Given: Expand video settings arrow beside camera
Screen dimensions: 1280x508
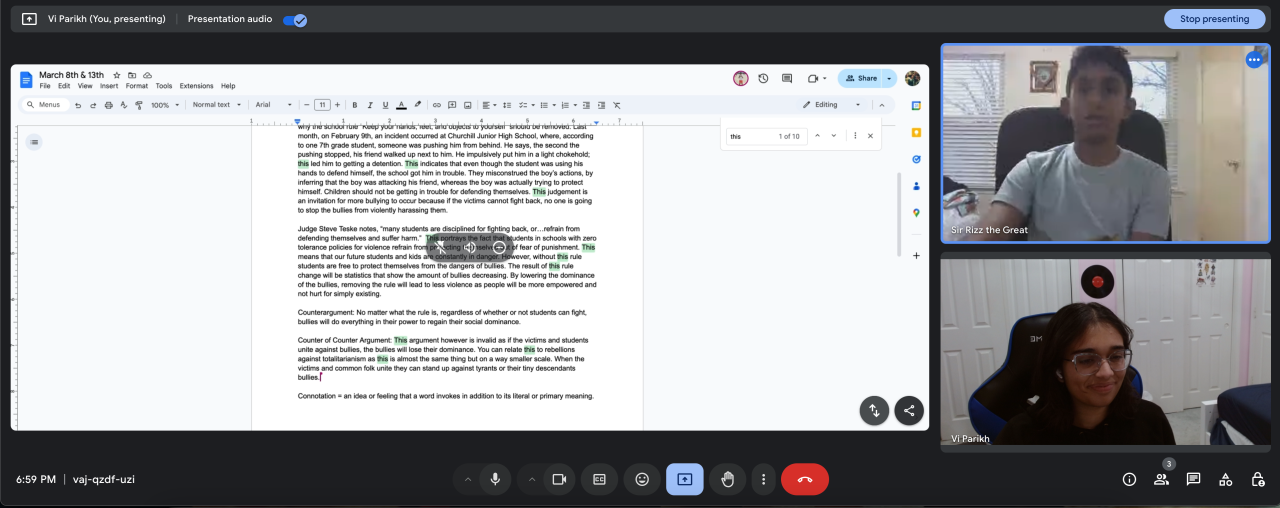Looking at the screenshot, I should 532,479.
